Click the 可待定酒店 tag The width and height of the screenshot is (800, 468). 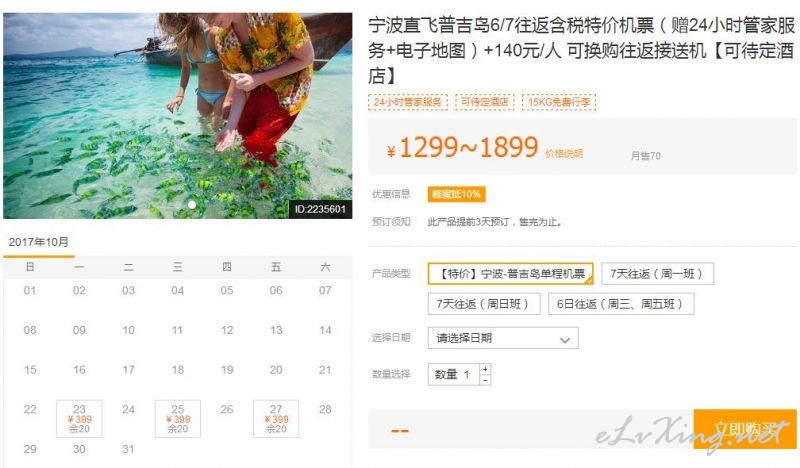[485, 102]
